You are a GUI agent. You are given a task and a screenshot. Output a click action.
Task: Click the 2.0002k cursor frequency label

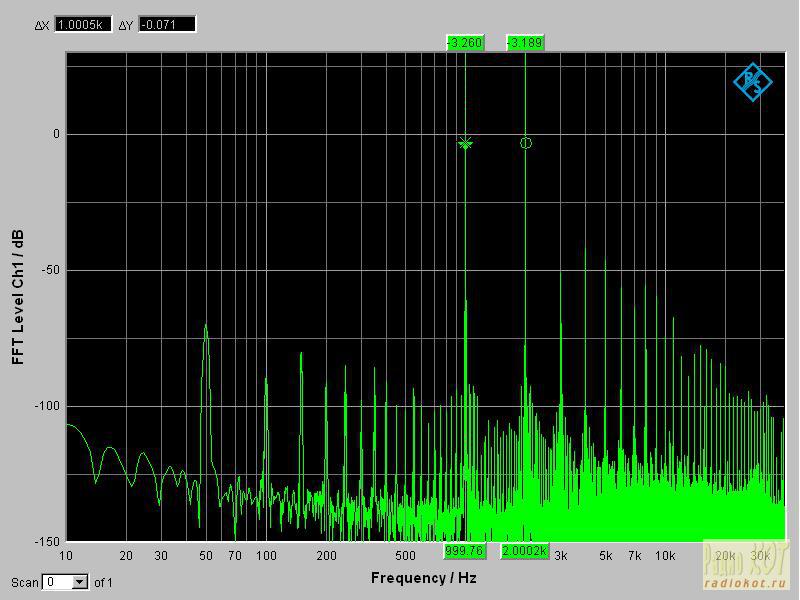pos(524,551)
